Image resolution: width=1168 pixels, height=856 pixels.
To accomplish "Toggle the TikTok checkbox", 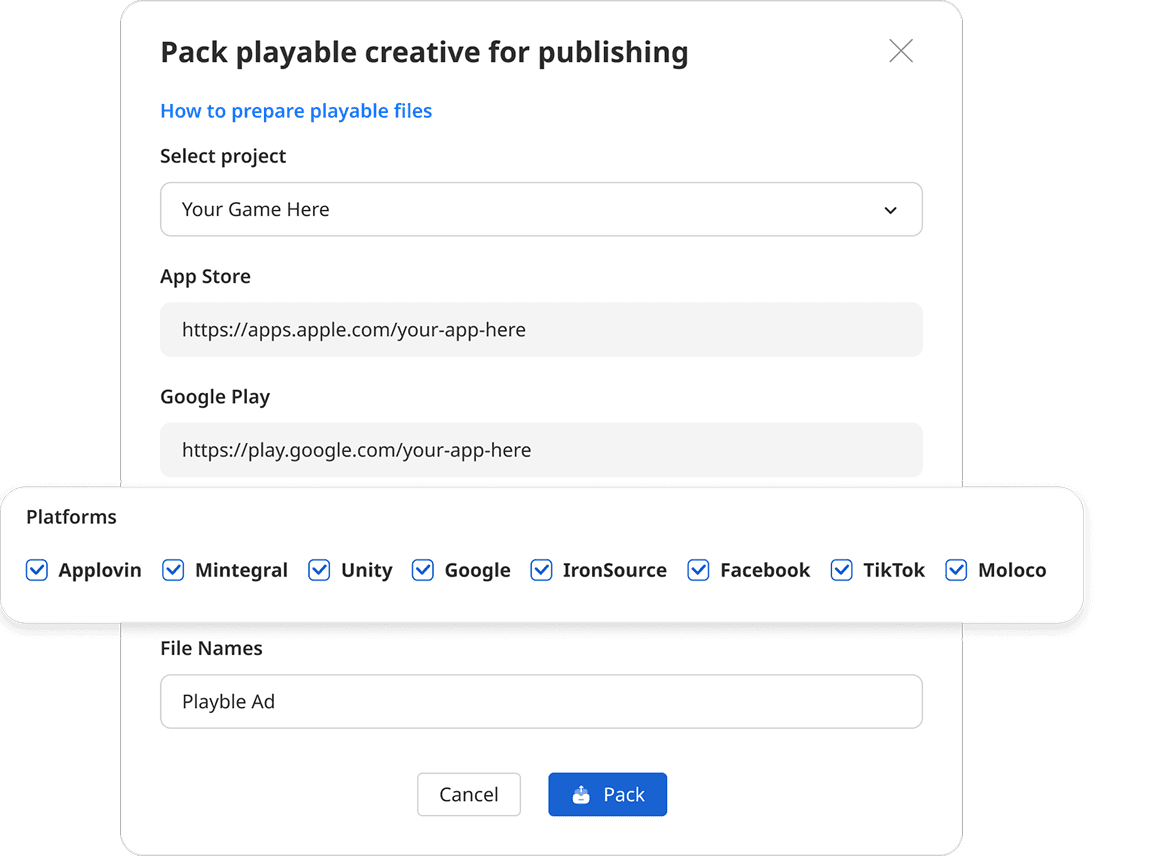I will 842,570.
